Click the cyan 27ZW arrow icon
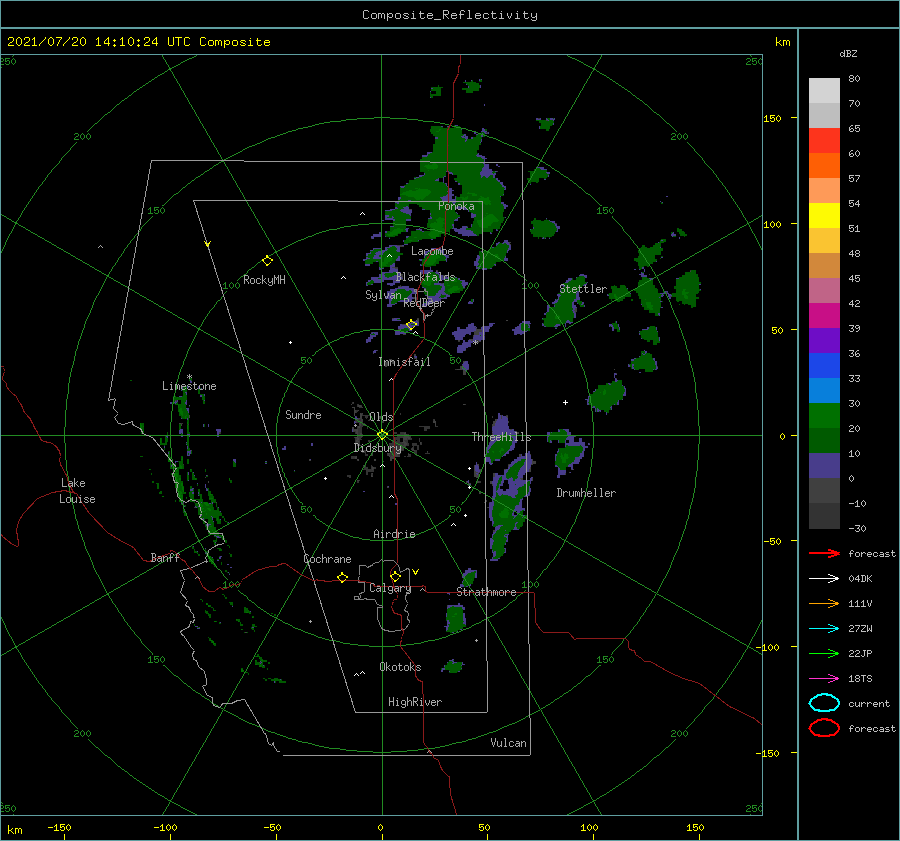Image resolution: width=900 pixels, height=841 pixels. [824, 629]
